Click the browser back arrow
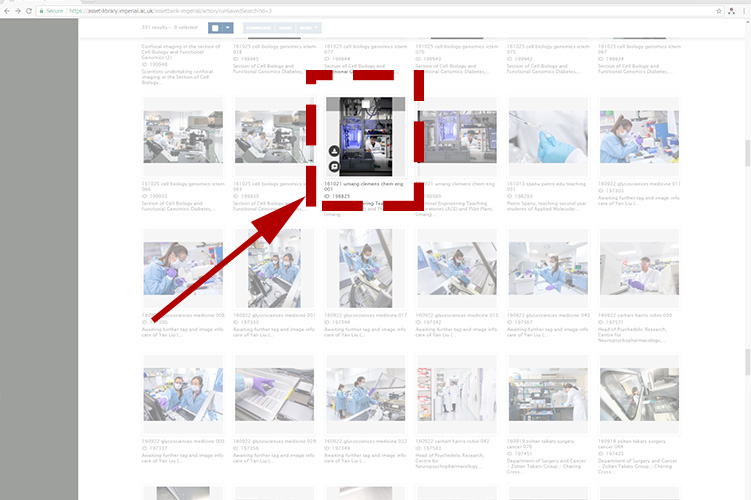This screenshot has width=751, height=500. 8,10
